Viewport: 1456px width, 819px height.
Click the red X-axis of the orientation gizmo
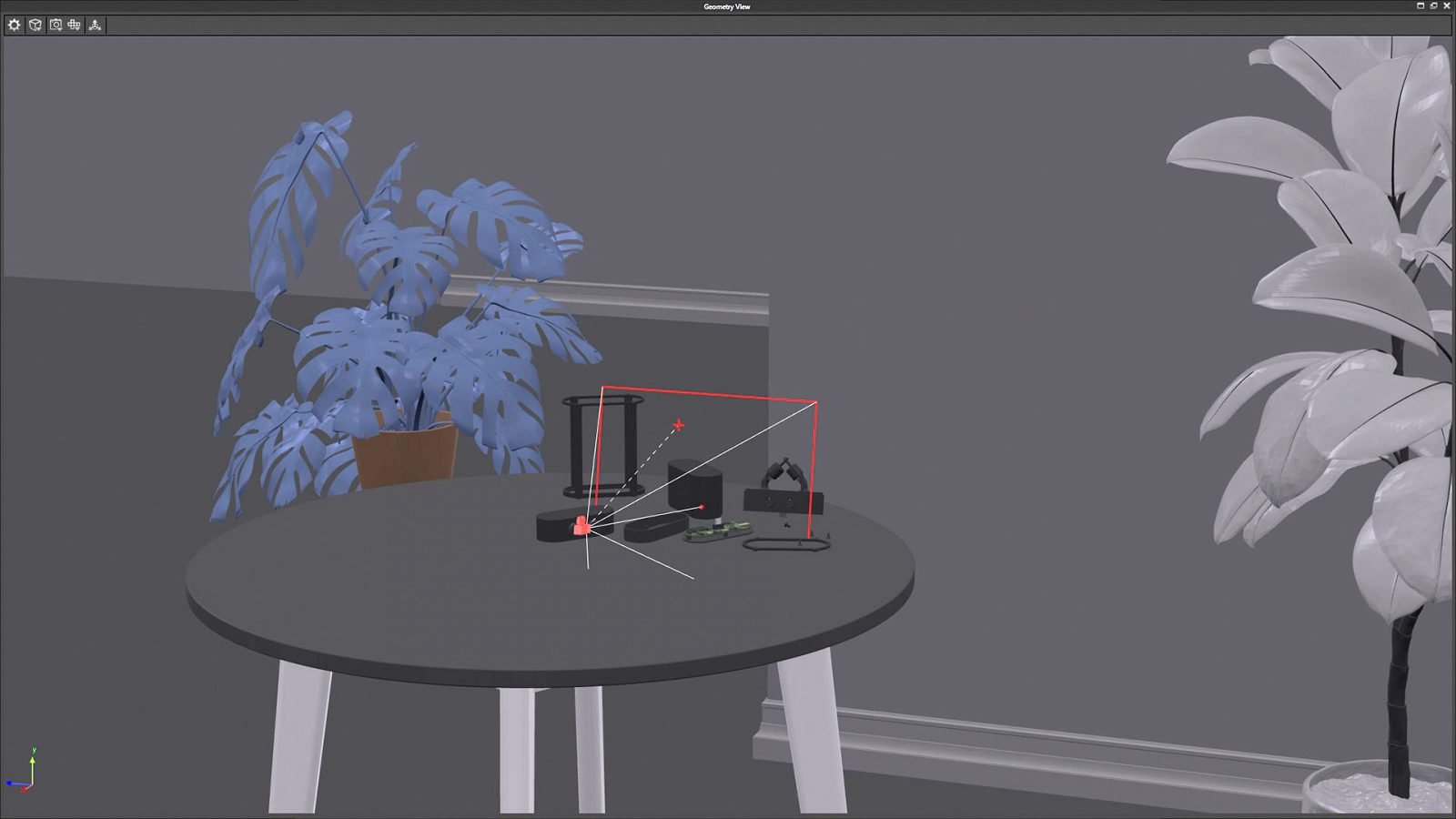24,789
